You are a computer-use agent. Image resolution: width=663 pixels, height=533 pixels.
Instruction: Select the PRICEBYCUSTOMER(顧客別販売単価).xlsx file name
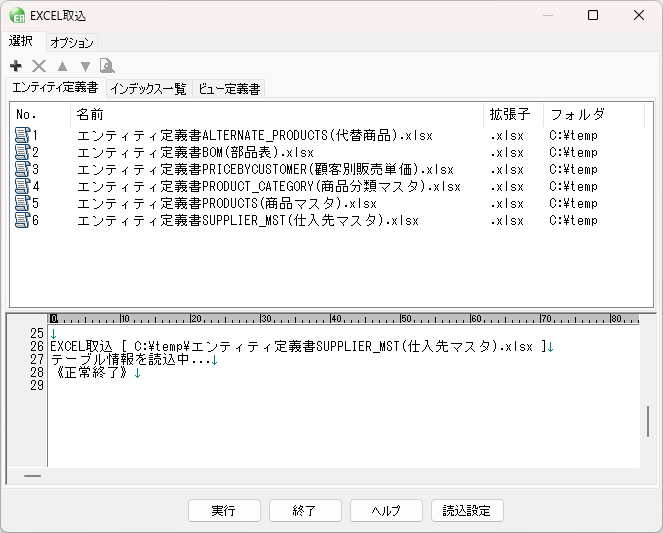point(265,169)
